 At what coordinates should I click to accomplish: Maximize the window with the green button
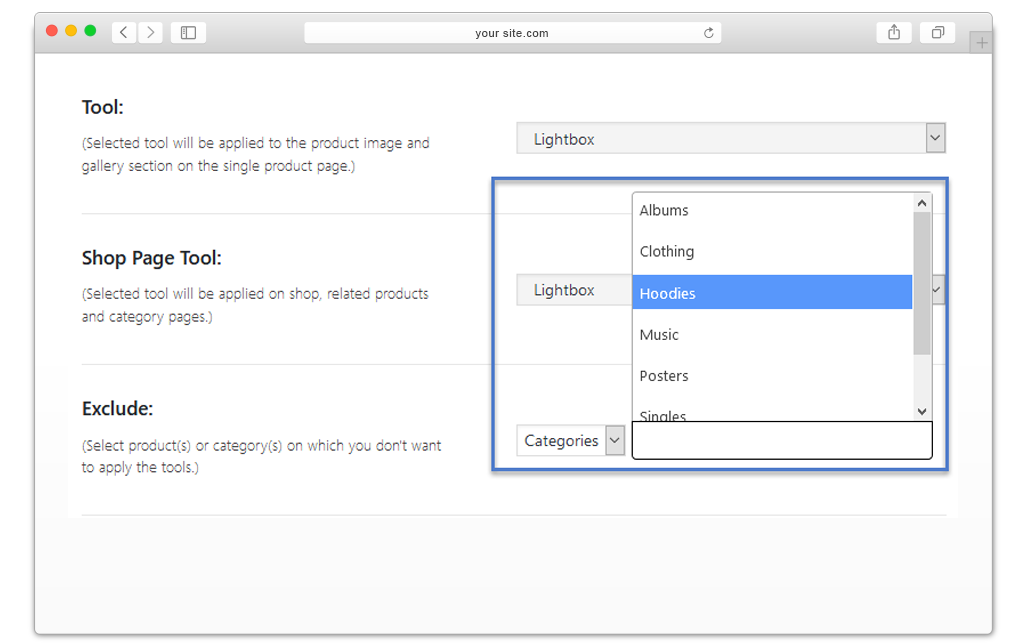90,31
